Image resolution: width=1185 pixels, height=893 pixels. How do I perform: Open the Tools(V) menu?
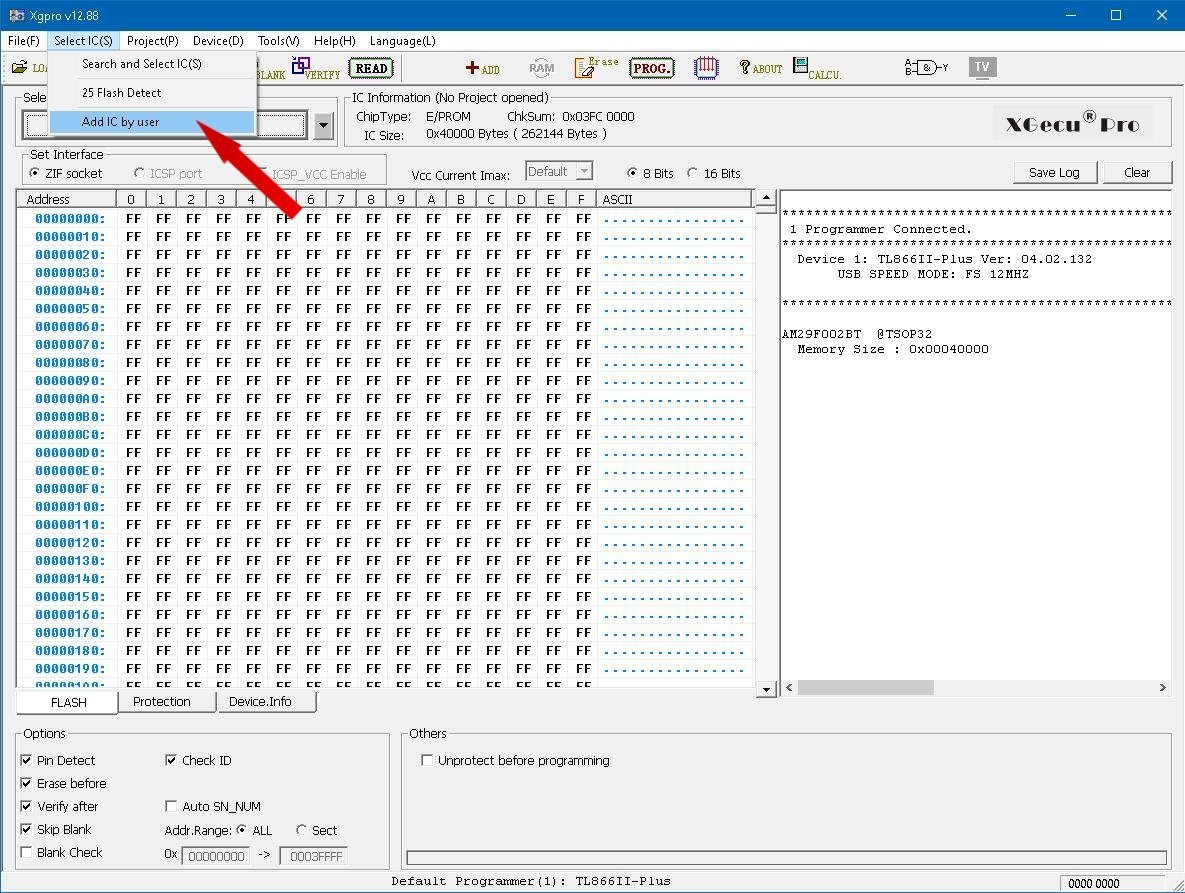278,41
